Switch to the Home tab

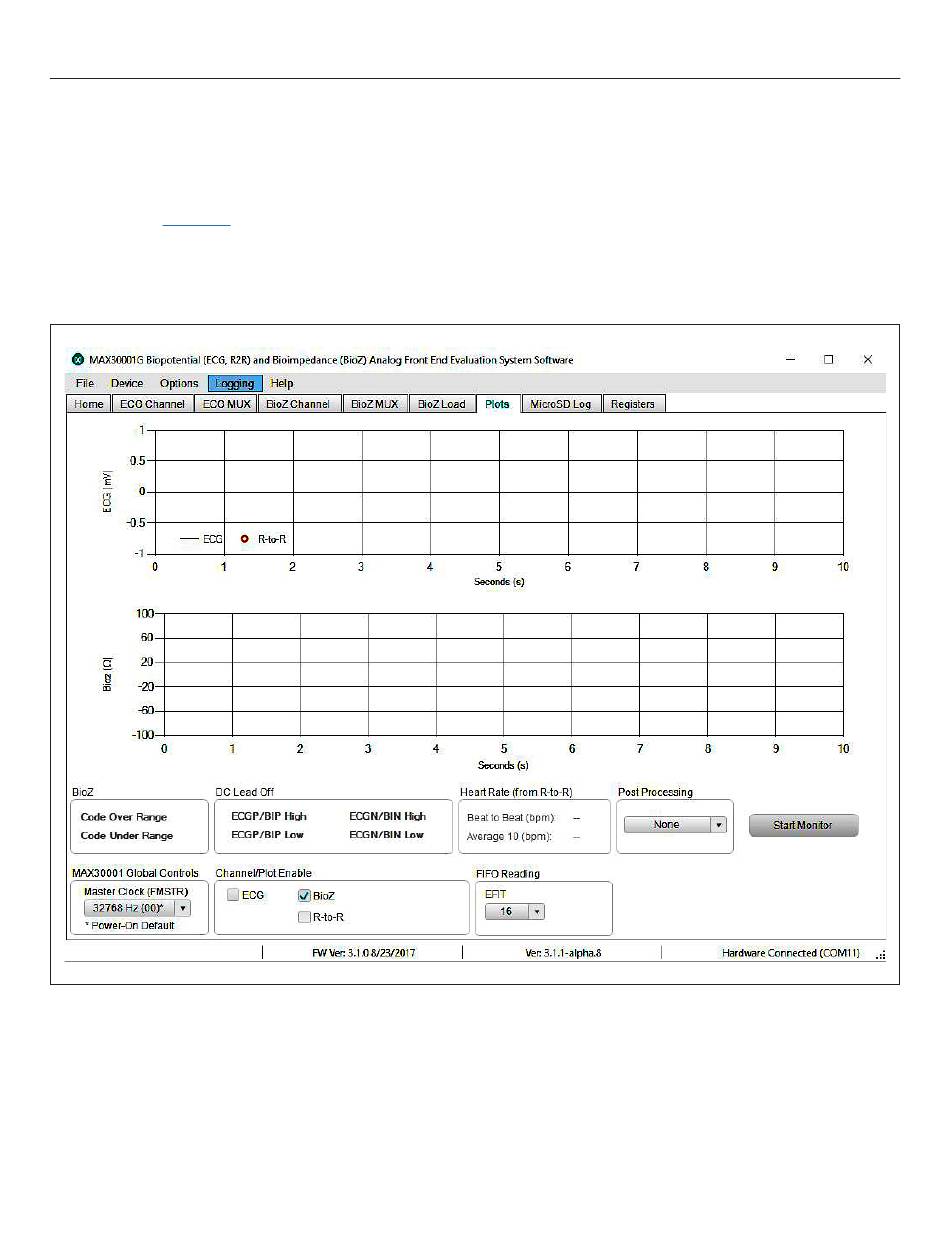(x=89, y=404)
